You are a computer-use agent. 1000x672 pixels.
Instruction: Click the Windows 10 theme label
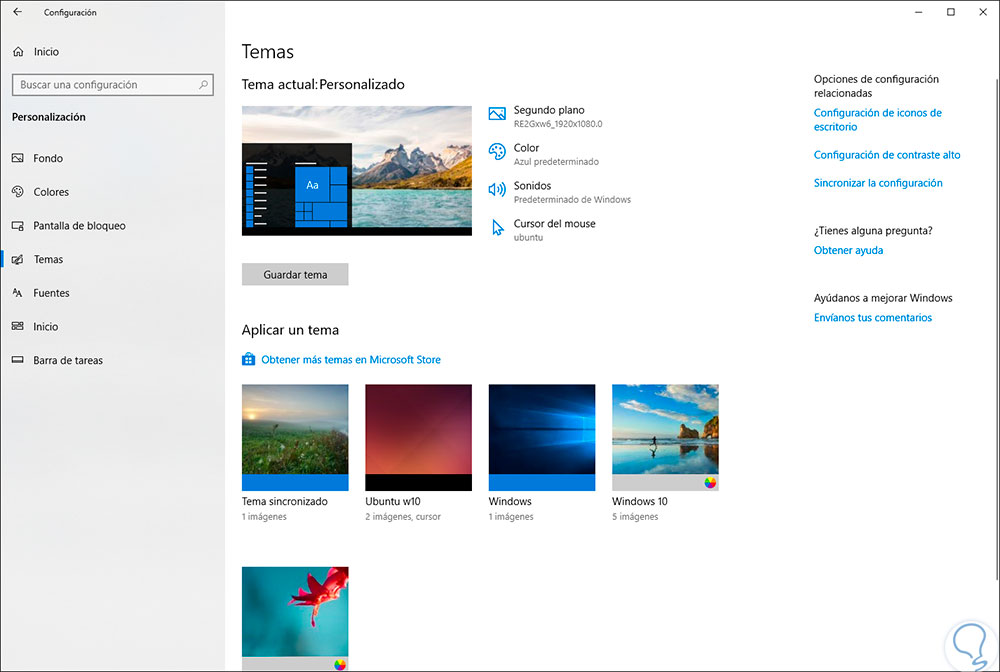coord(640,501)
